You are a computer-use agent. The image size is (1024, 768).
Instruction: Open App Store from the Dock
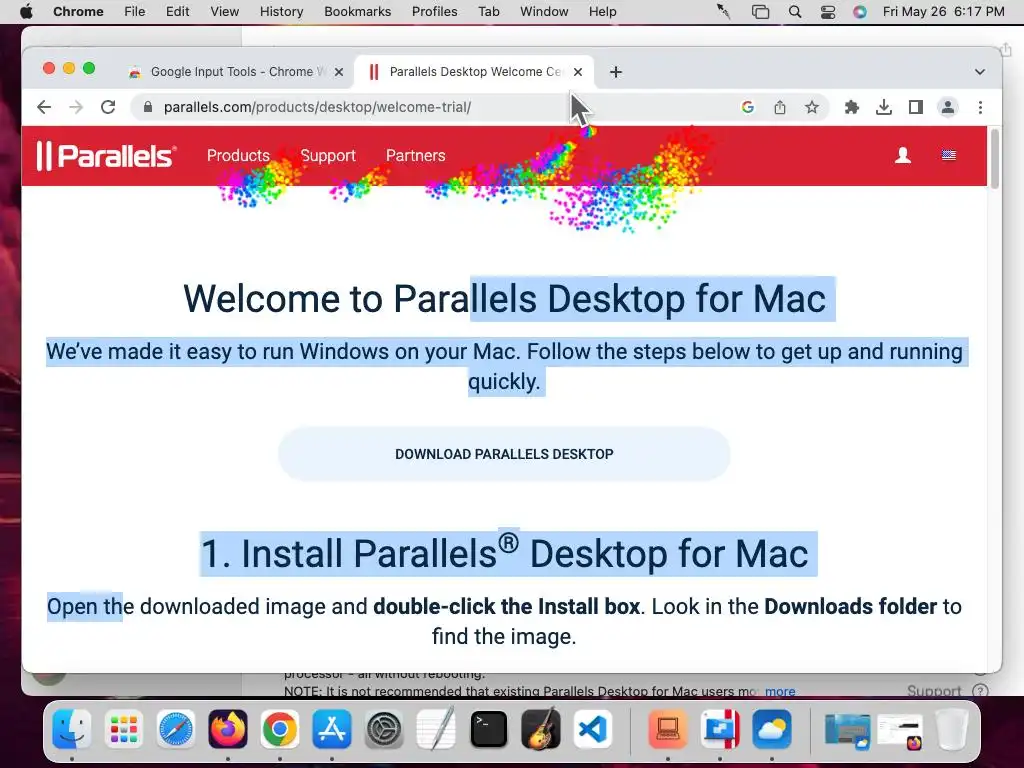click(x=332, y=729)
